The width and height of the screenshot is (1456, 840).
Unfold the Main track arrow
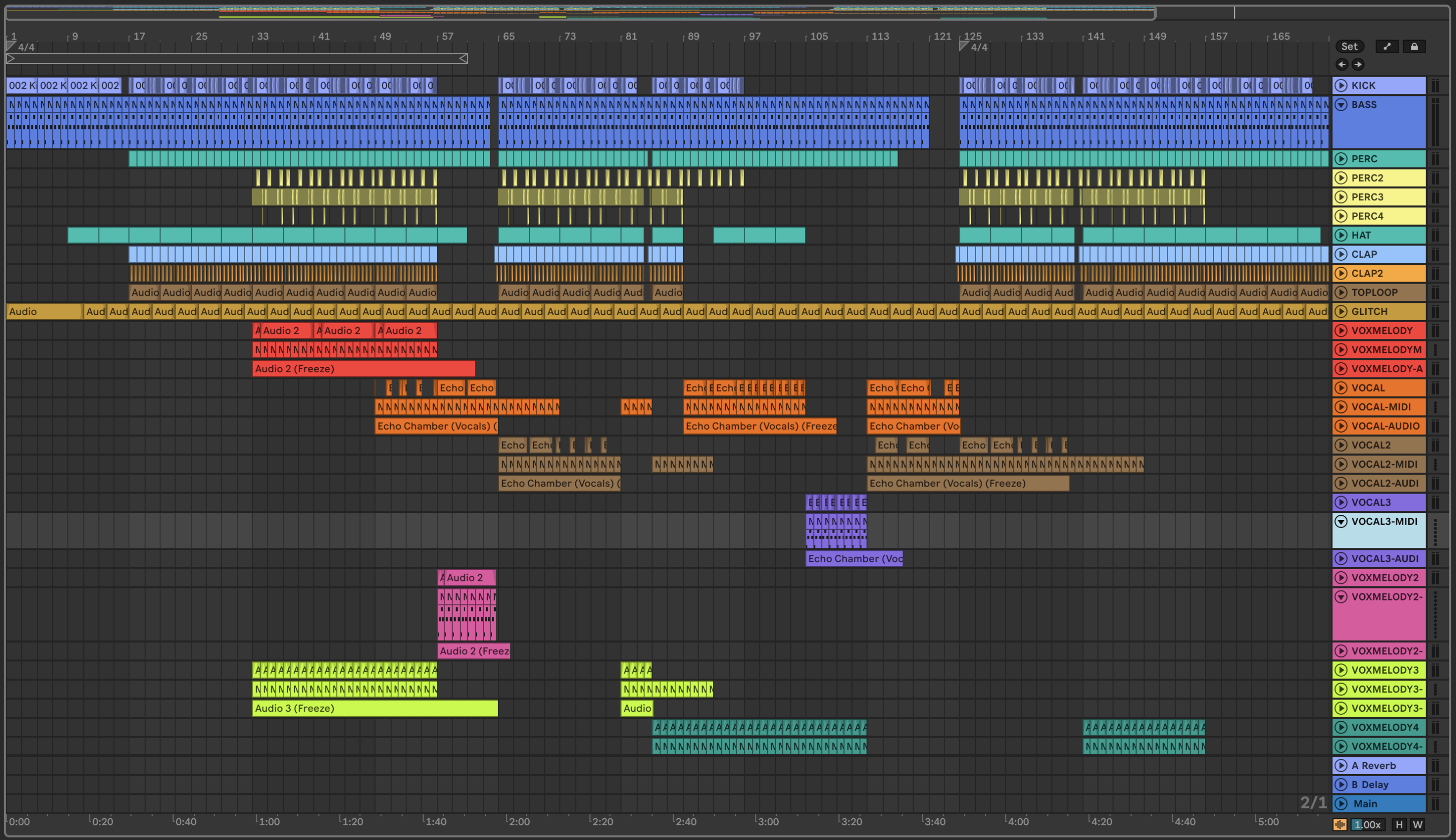coord(1341,803)
